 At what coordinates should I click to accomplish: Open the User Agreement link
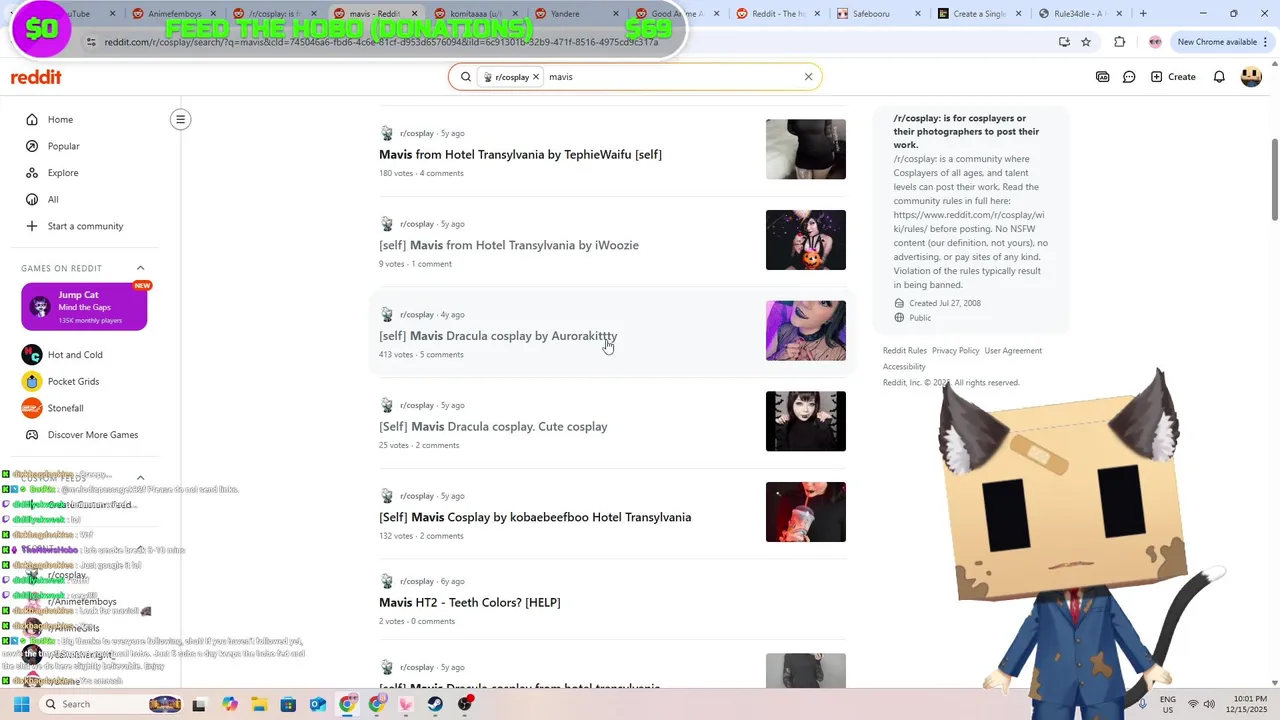coord(1013,351)
